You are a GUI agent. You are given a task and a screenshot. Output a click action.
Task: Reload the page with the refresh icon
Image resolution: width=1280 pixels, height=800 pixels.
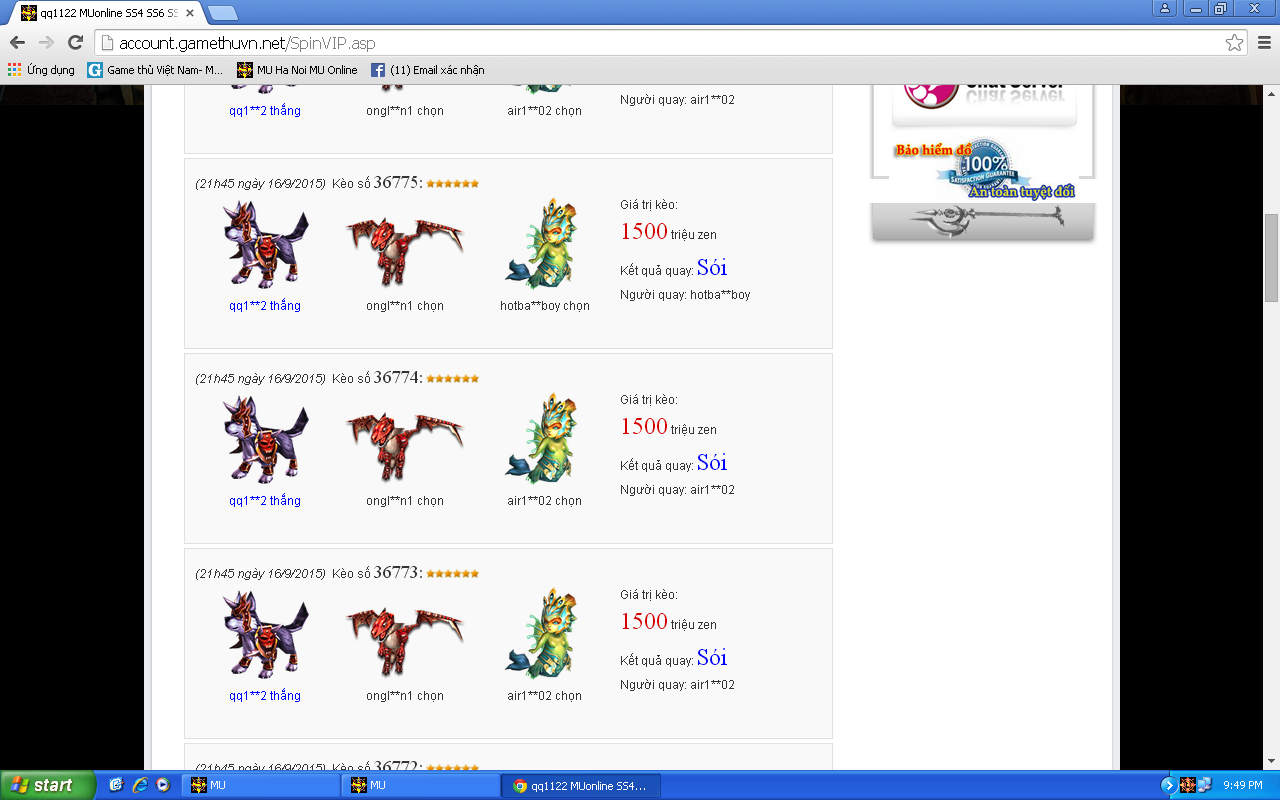[75, 43]
